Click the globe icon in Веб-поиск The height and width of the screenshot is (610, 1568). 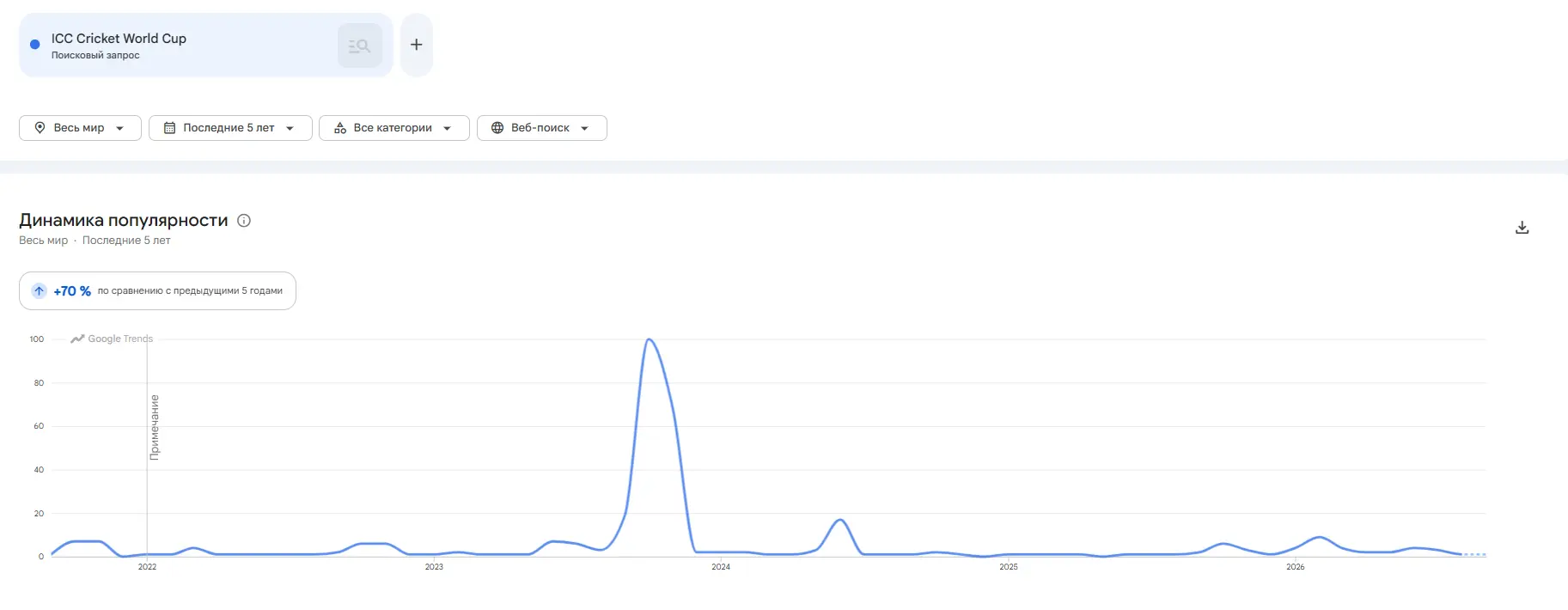(497, 128)
